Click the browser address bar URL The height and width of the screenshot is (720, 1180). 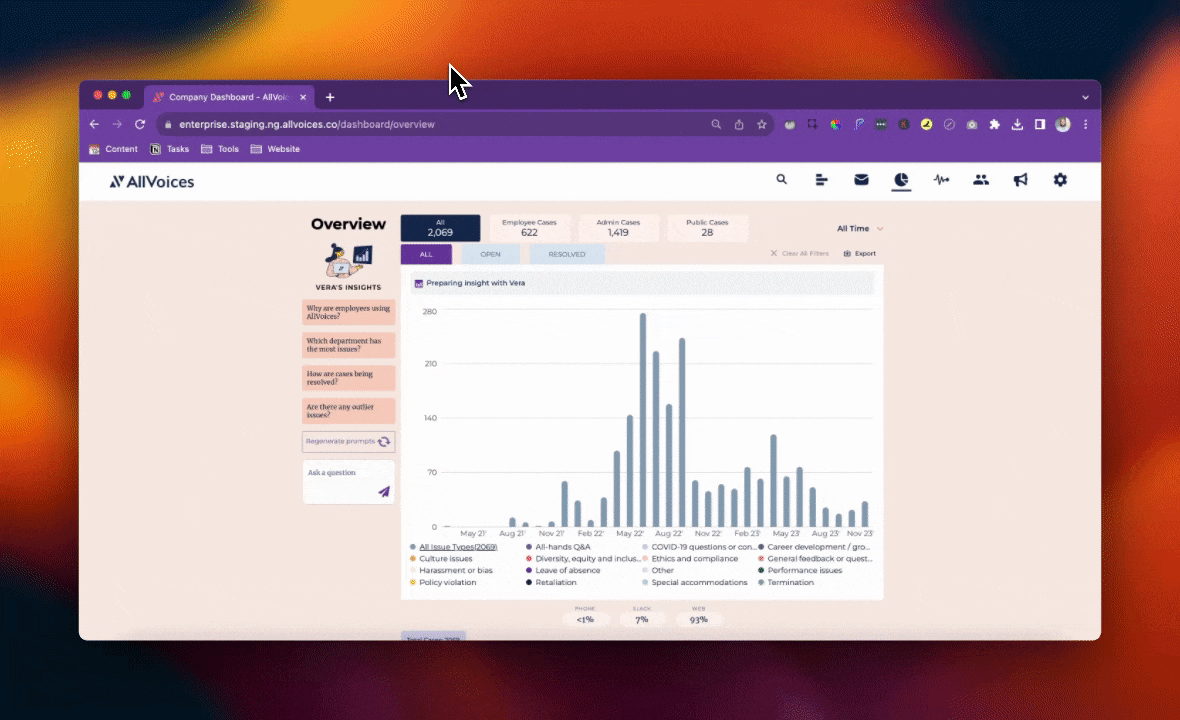(x=307, y=124)
